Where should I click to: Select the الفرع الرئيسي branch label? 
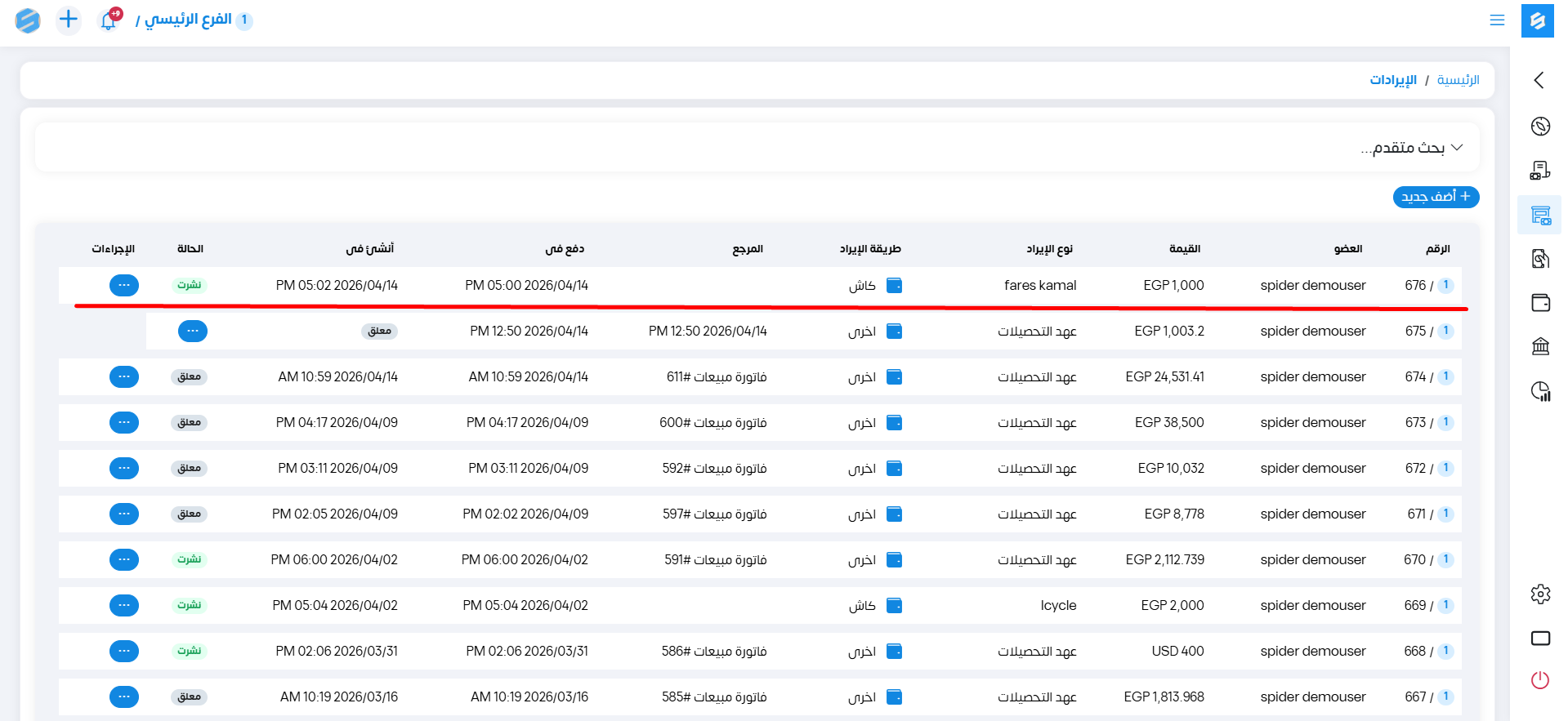pos(188,20)
